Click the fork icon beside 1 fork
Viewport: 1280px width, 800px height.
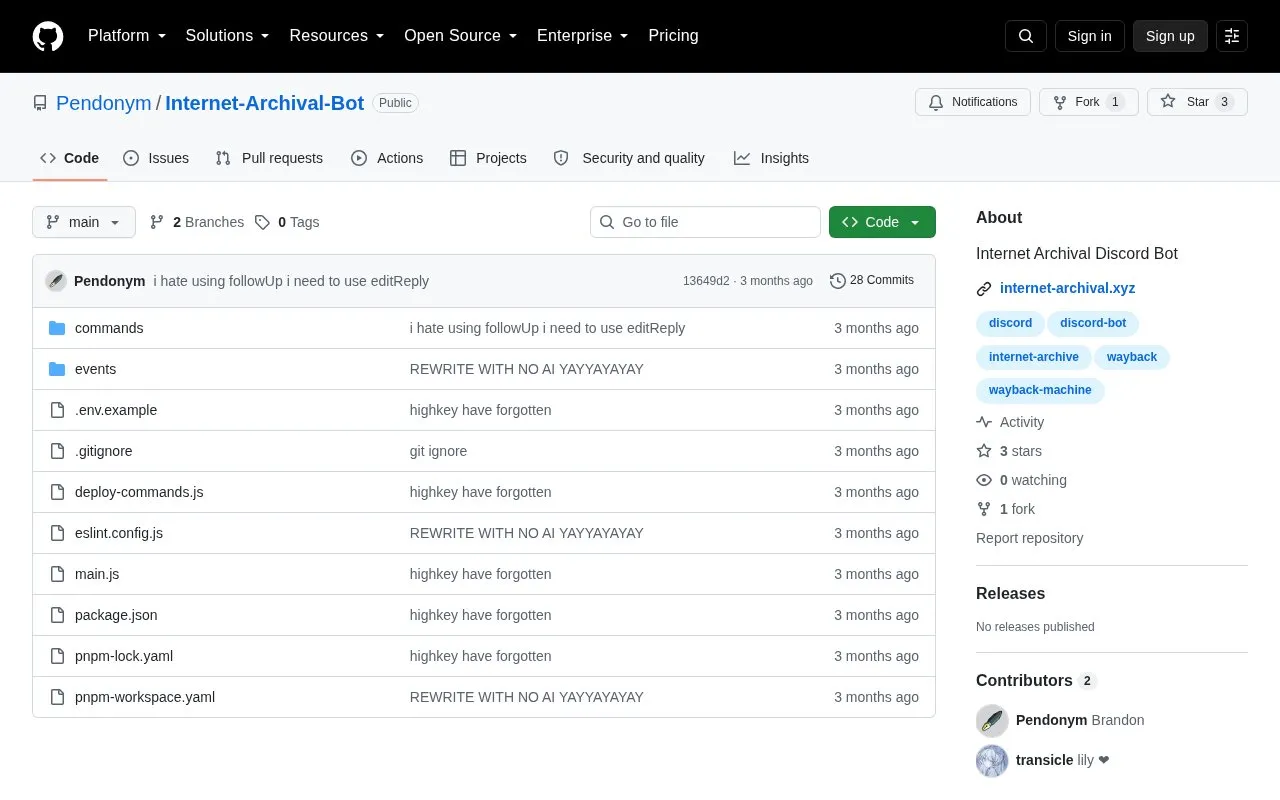tap(984, 509)
